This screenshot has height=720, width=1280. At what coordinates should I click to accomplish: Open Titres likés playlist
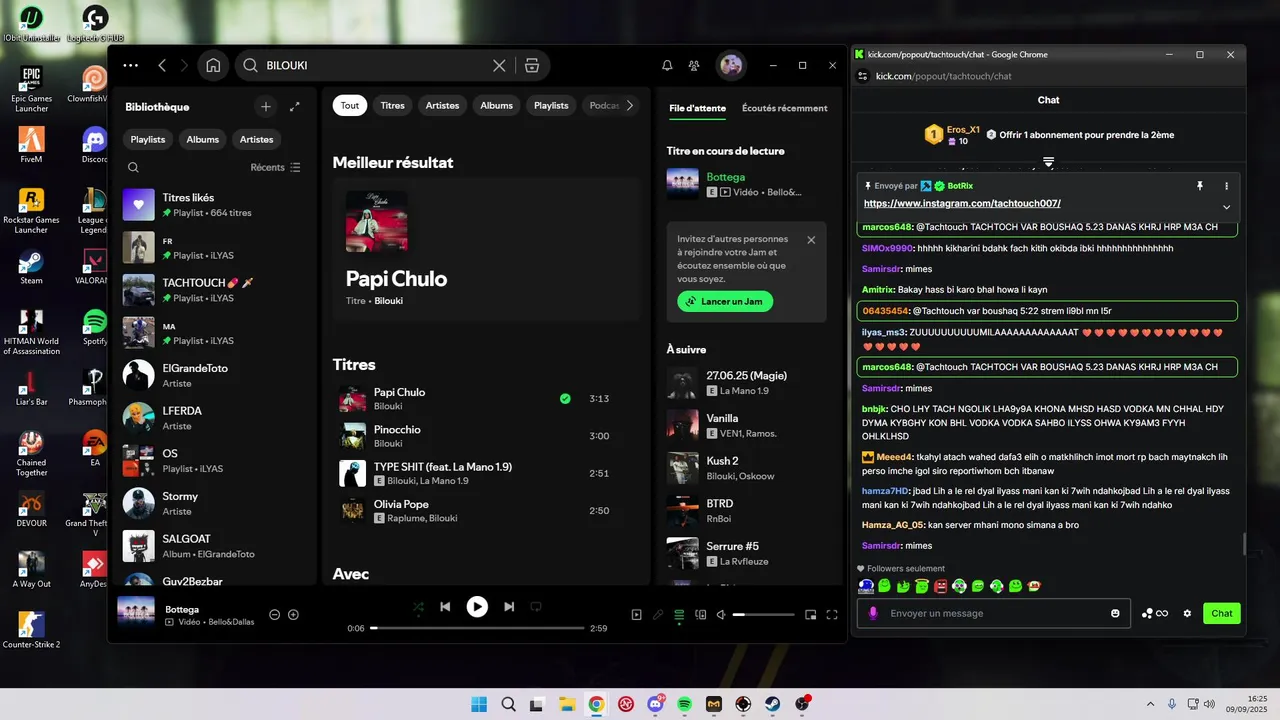(x=213, y=205)
